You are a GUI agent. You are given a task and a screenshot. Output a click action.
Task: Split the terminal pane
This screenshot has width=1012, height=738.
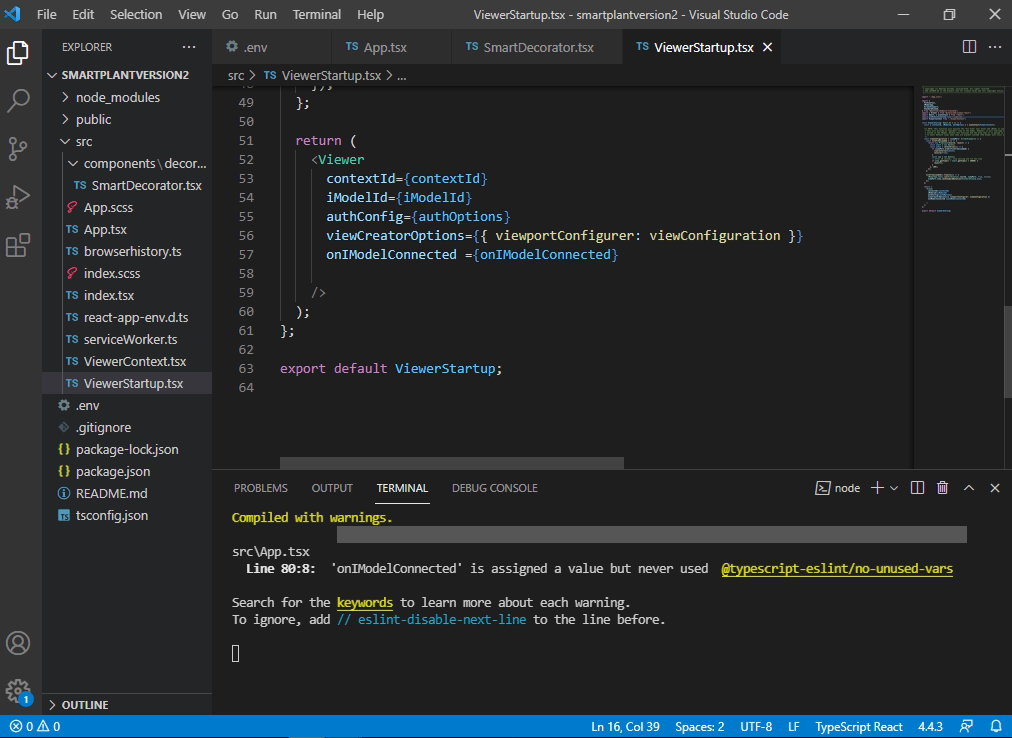[x=916, y=487]
